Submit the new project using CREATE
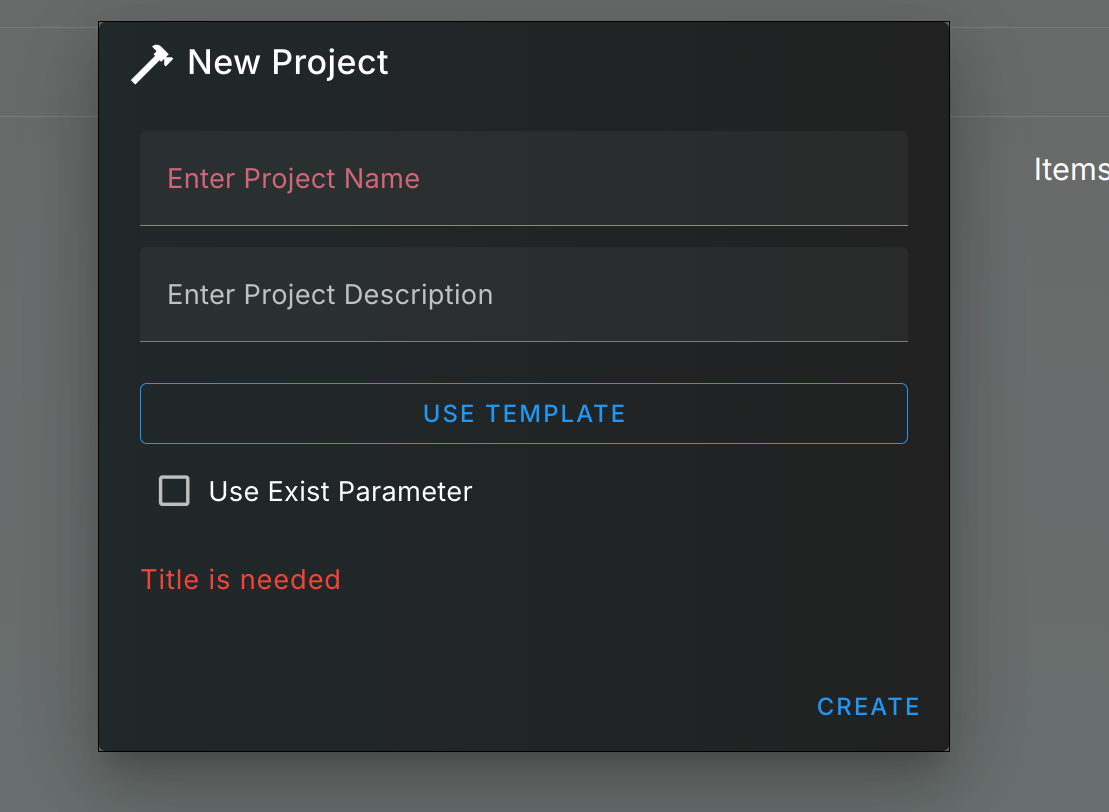The height and width of the screenshot is (812, 1109). (868, 707)
